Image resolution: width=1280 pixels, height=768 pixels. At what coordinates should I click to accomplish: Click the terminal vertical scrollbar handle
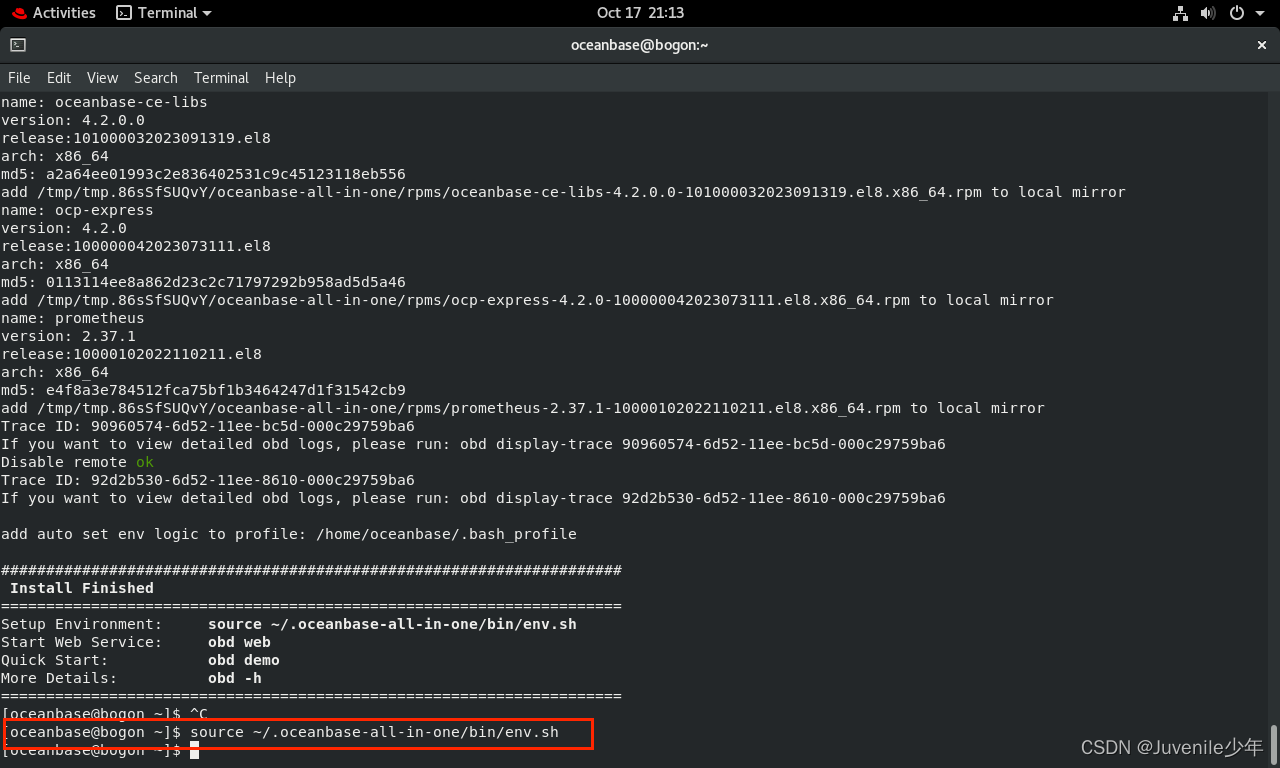click(x=1273, y=744)
